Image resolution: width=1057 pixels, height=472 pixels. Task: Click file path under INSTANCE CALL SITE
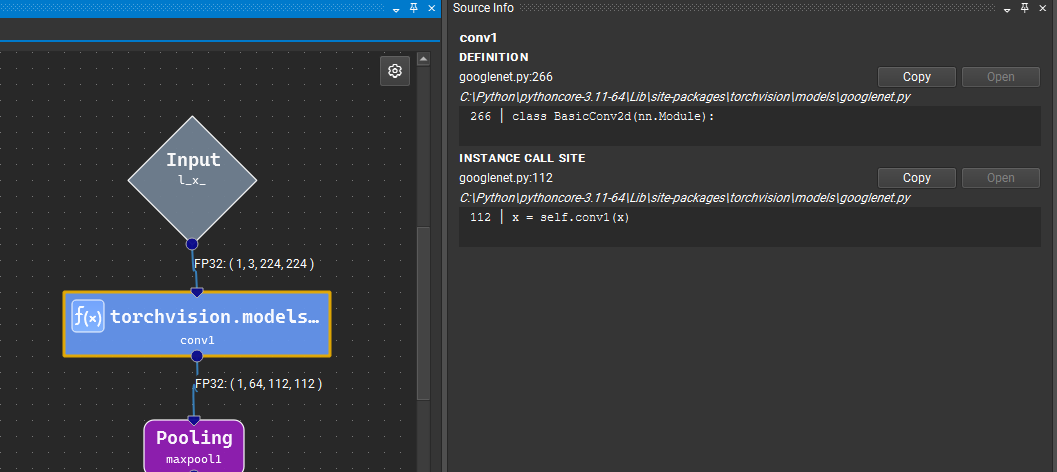coord(685,198)
